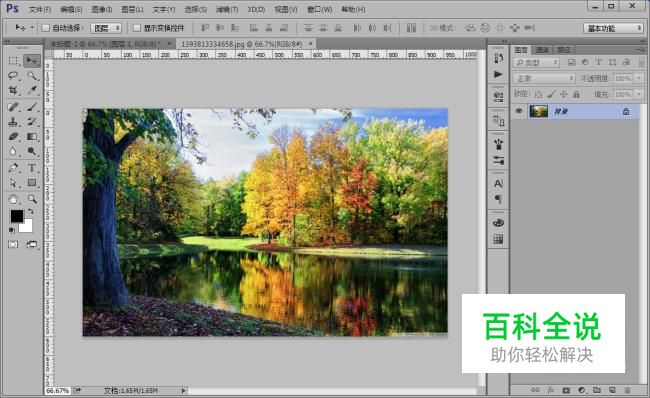The height and width of the screenshot is (398, 650).
Task: Click the foreground black color swatch
Action: pos(16,215)
